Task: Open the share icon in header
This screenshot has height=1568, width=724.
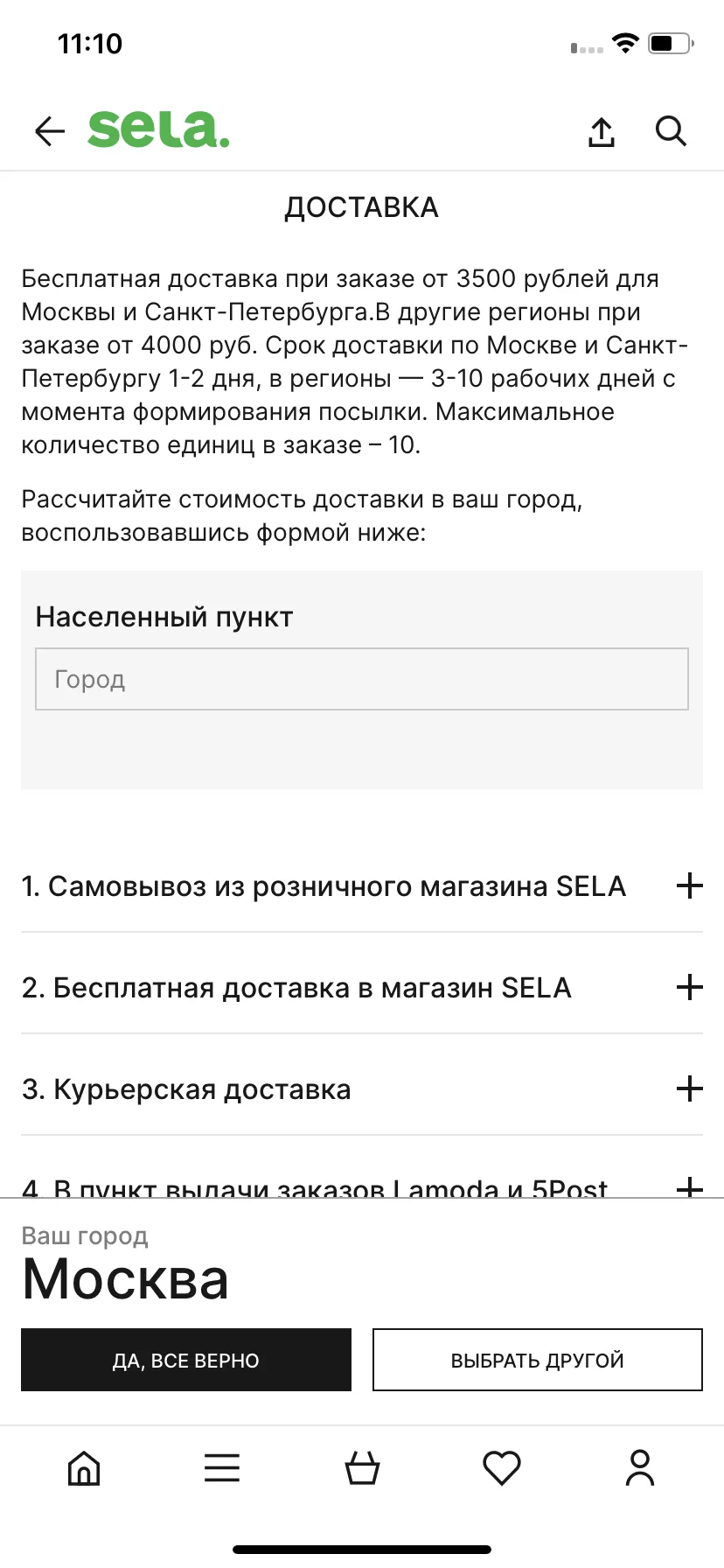Action: coord(602,131)
